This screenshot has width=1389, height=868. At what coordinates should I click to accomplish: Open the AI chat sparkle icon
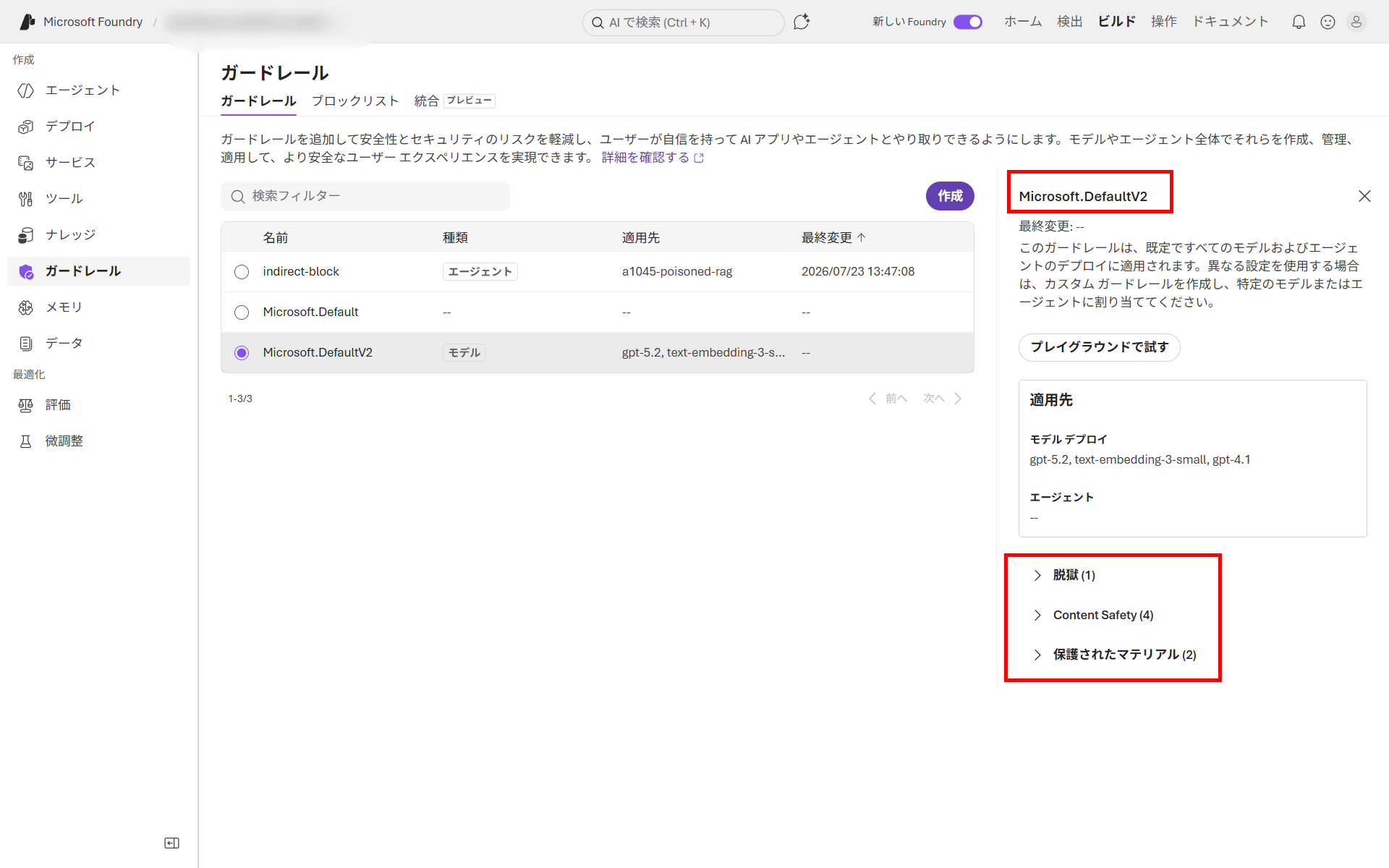(802, 22)
